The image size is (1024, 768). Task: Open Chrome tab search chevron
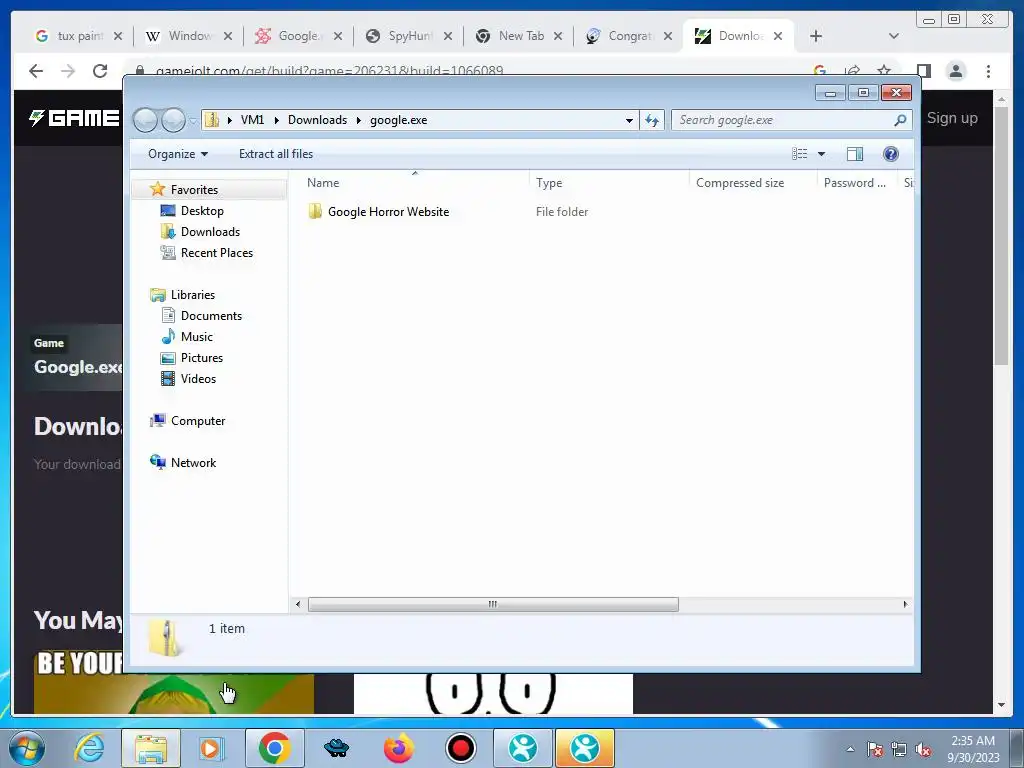(894, 36)
